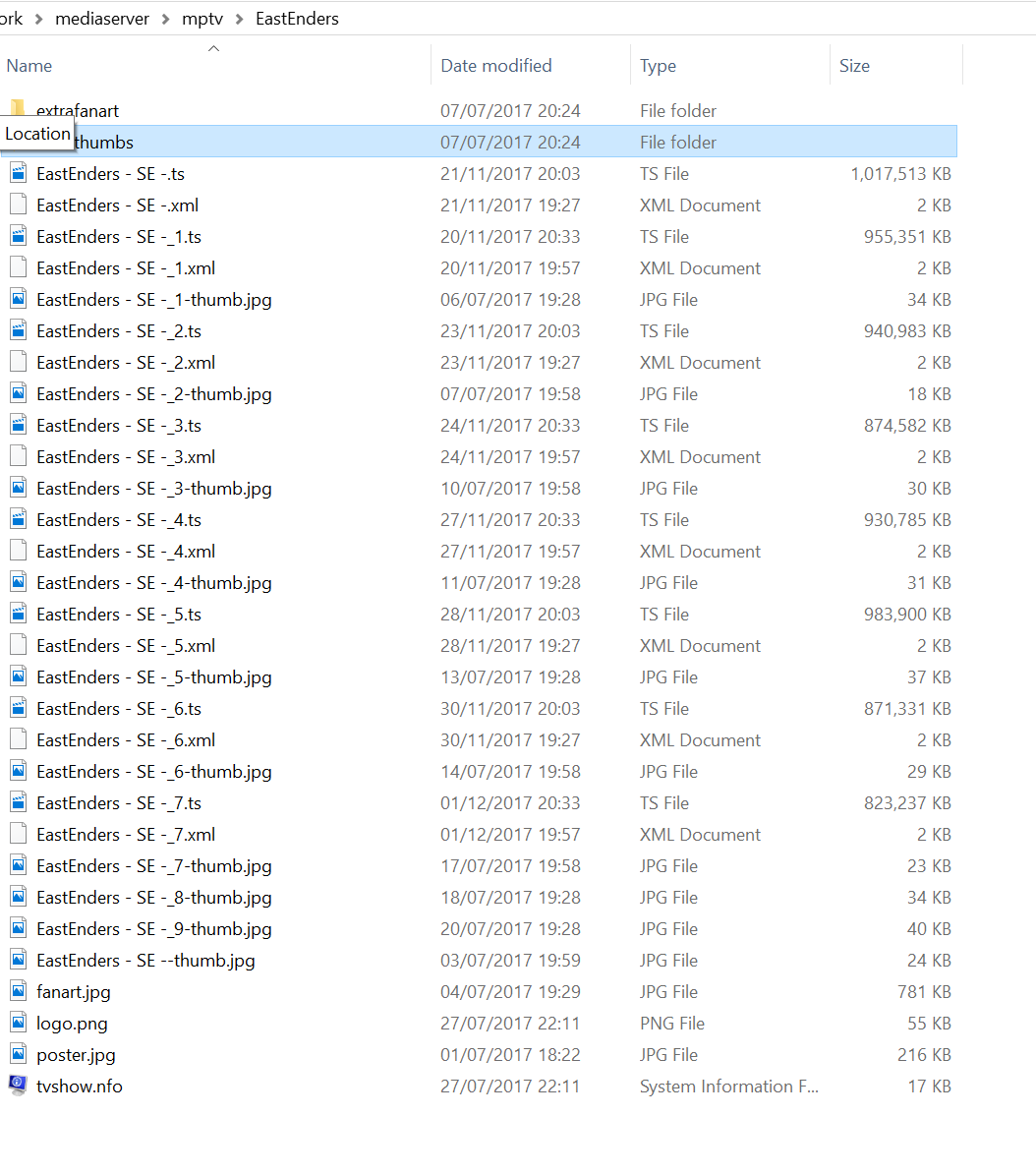This screenshot has height=1175, width=1036.
Task: Click the system information icon of tvshow.nofo file tvshow.nfo
Action: point(18,1086)
